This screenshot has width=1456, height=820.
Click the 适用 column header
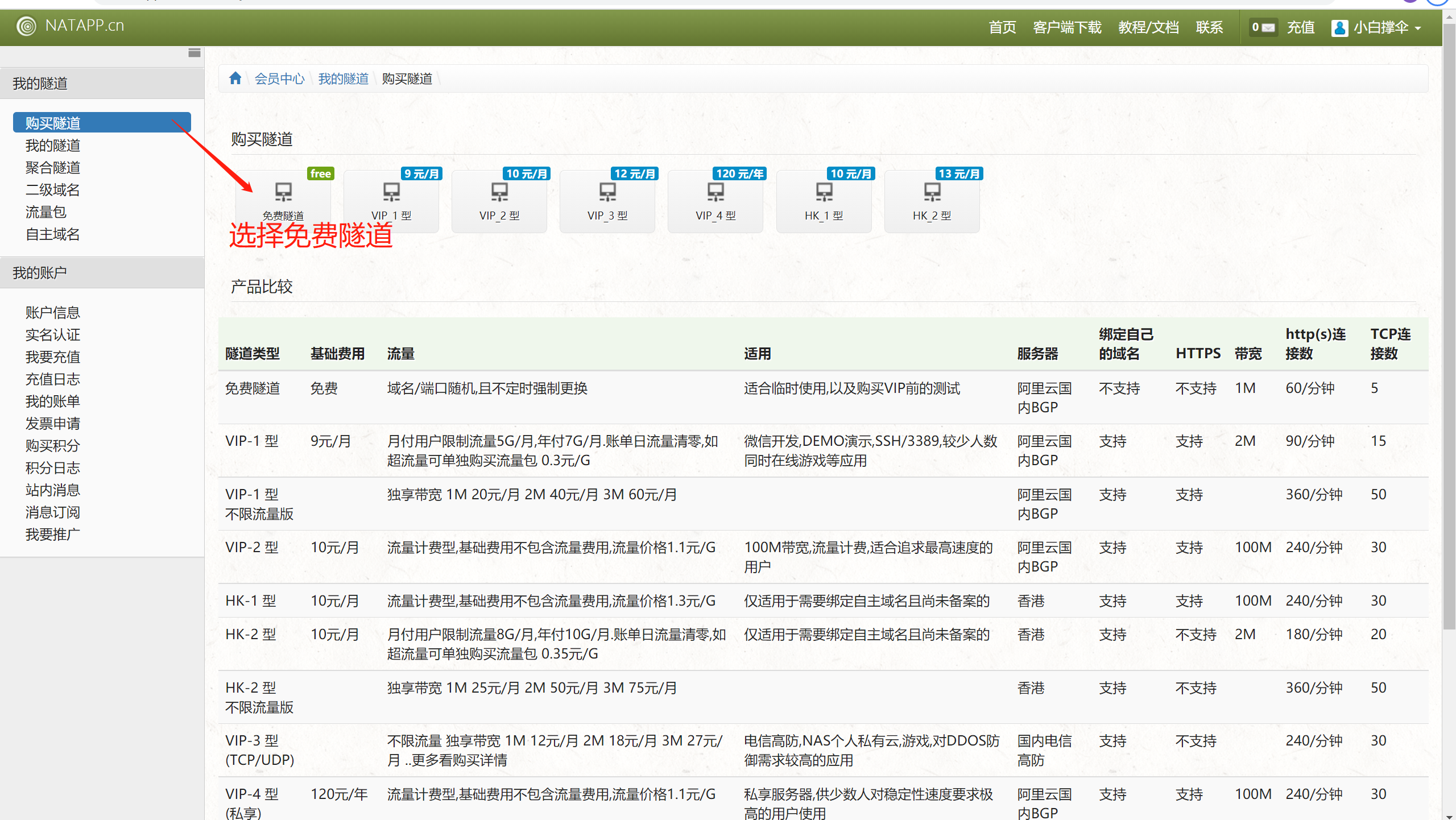coord(758,354)
